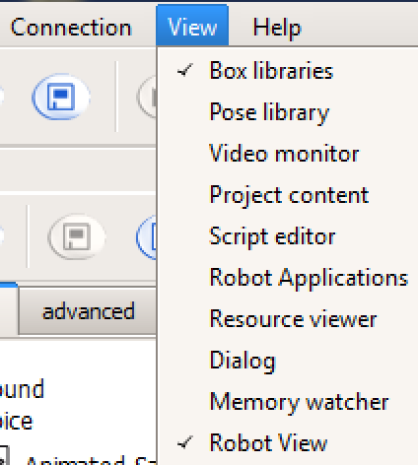Open the Connection menu

pos(71,27)
